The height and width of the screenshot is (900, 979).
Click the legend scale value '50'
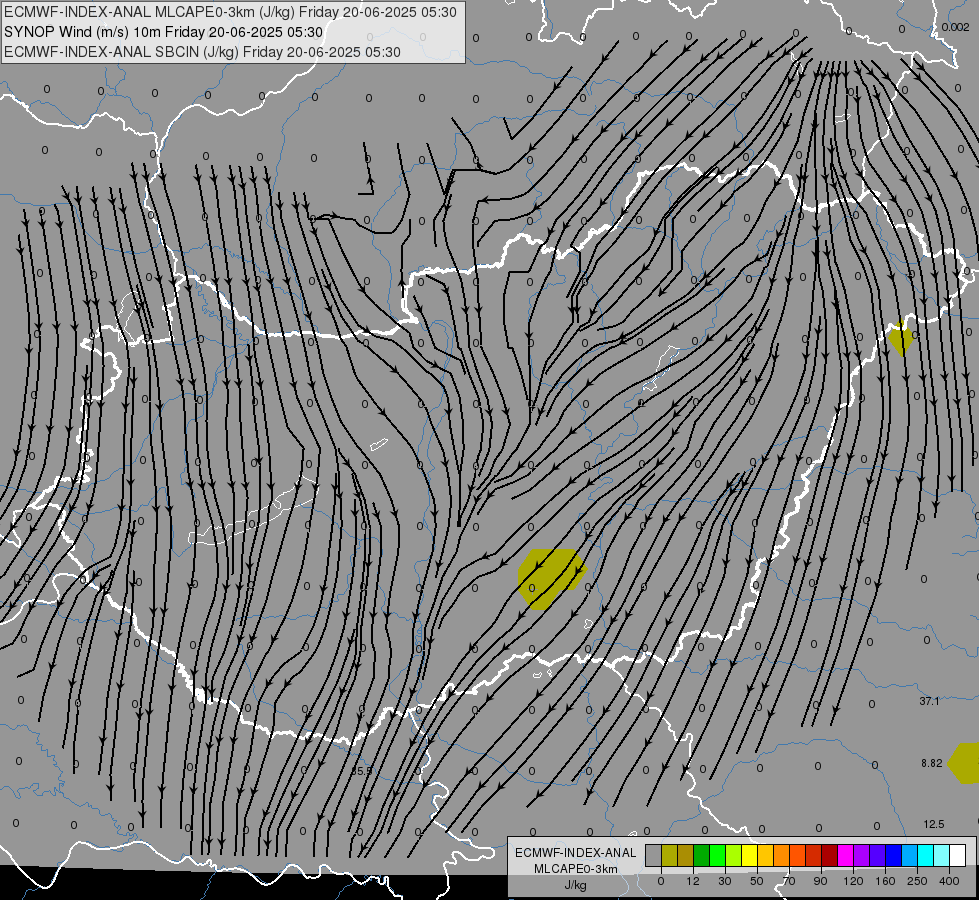pyautogui.click(x=756, y=881)
